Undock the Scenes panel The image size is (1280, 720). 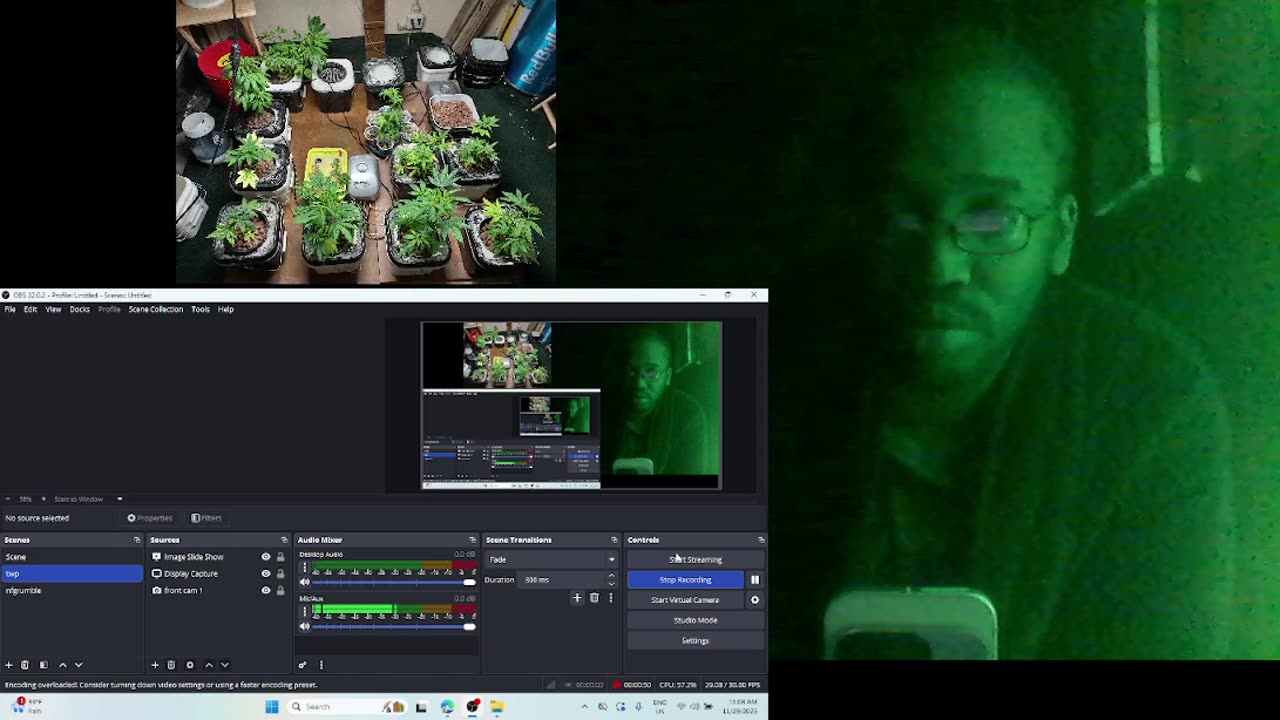tap(137, 540)
